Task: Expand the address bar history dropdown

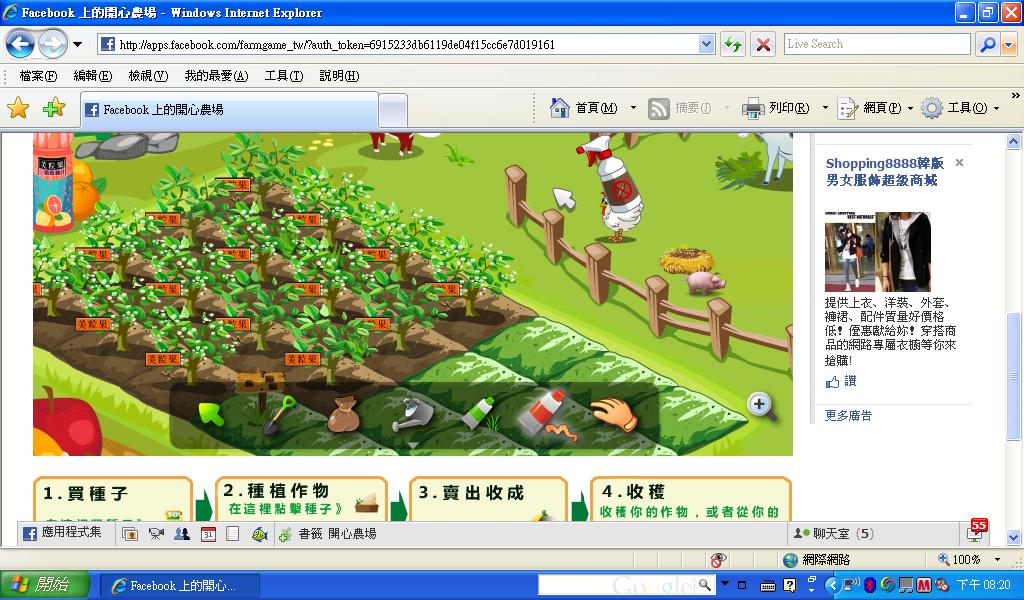Action: point(706,44)
